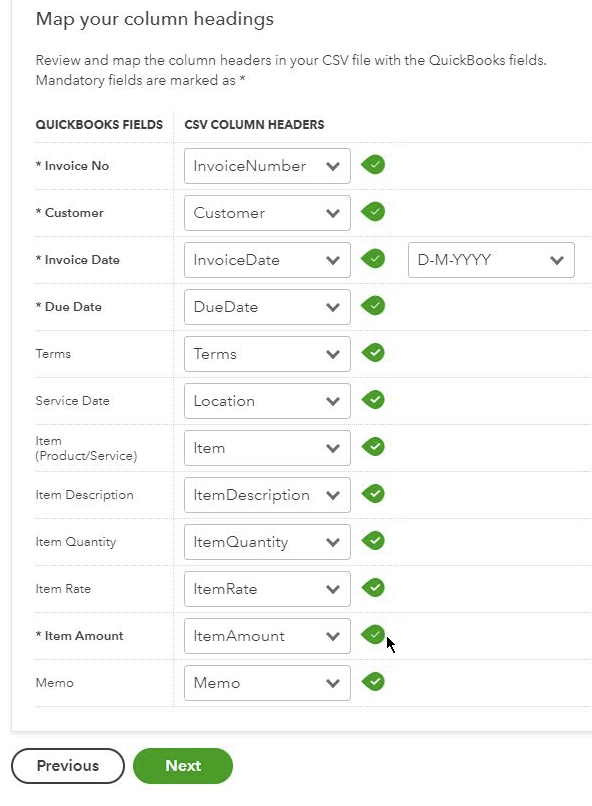Open the Item Product/Service dropdown
The image size is (592, 806).
pos(267,448)
